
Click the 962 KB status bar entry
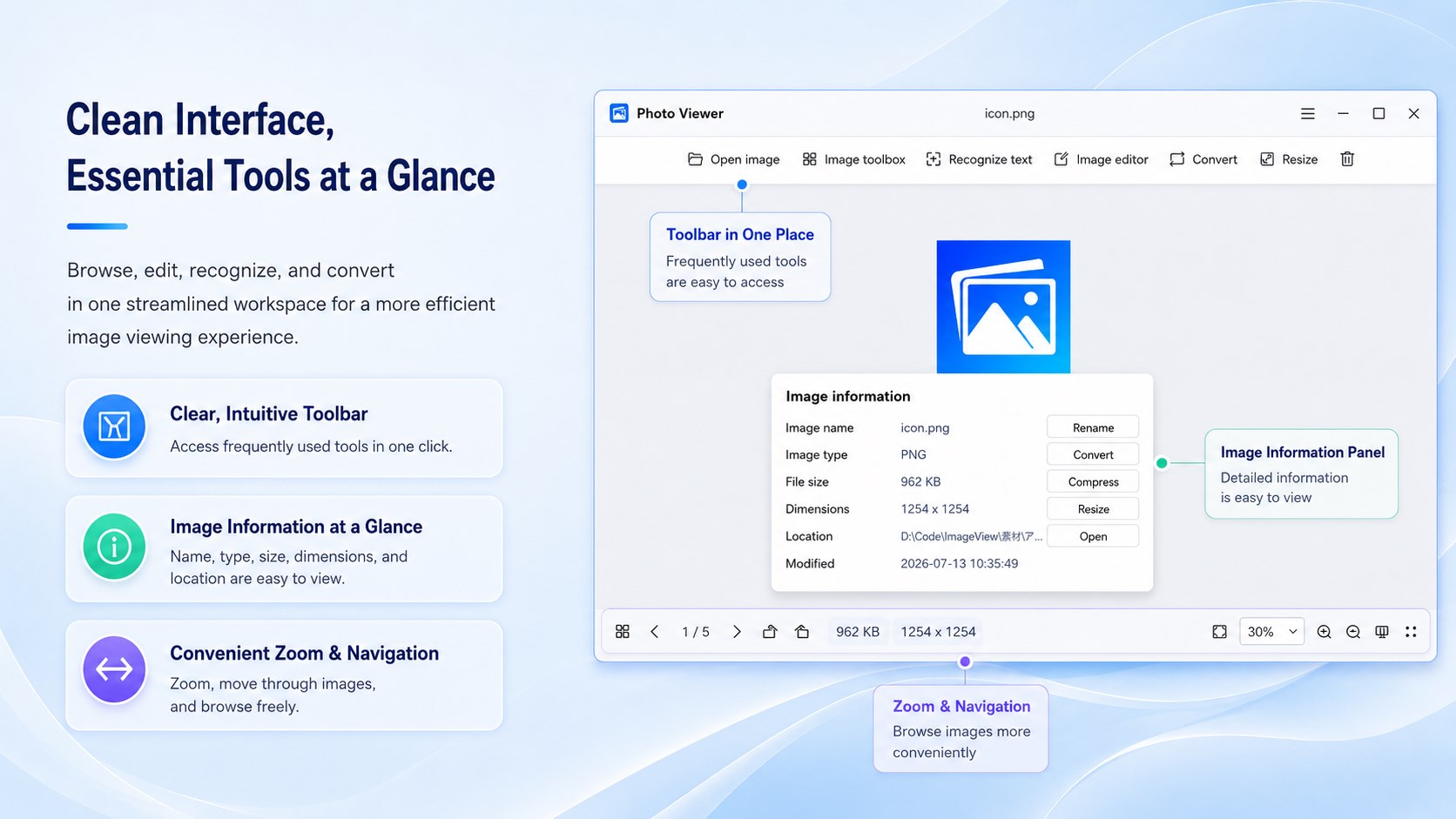click(x=858, y=632)
